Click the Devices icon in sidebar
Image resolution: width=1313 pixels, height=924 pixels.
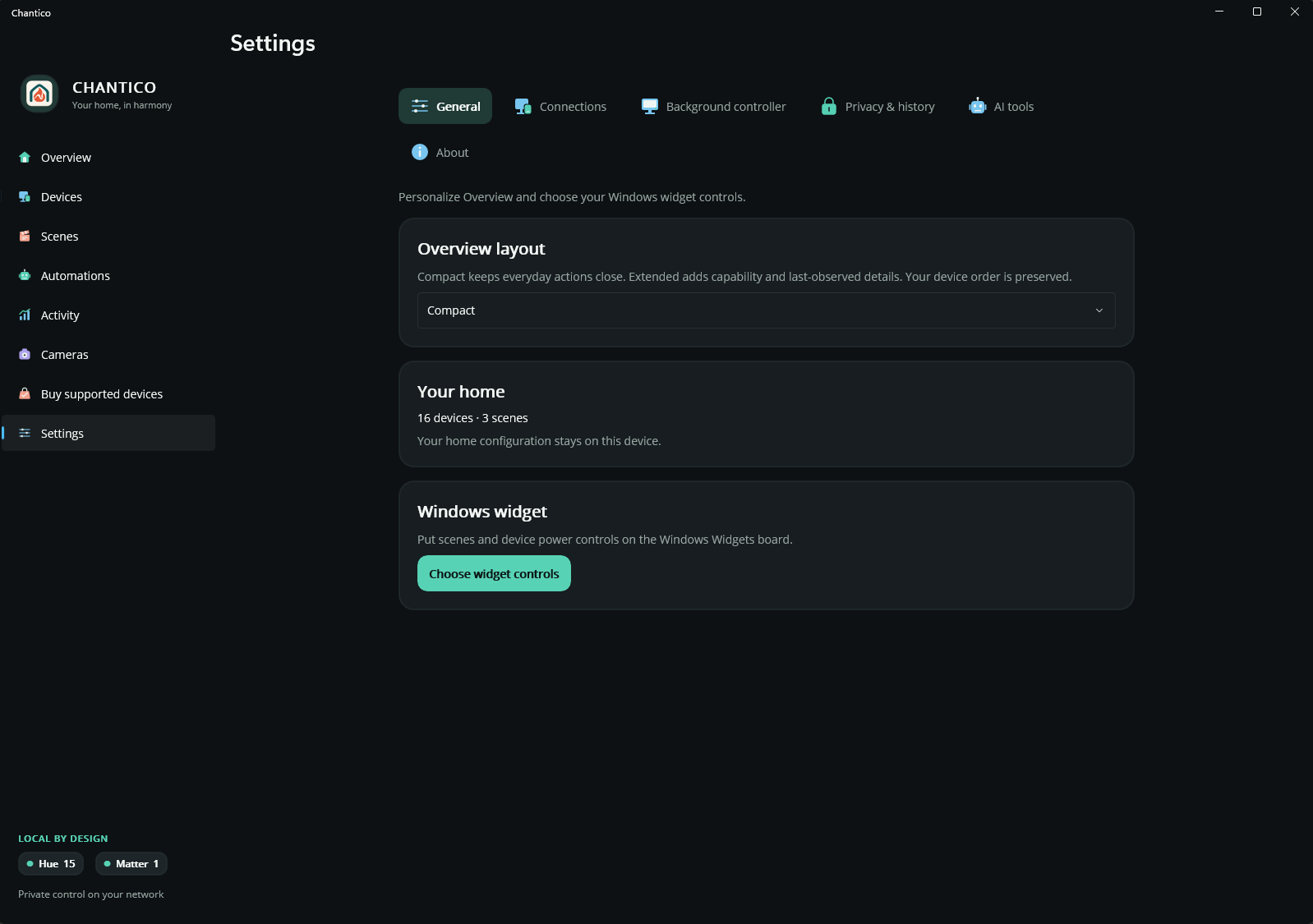tap(25, 197)
